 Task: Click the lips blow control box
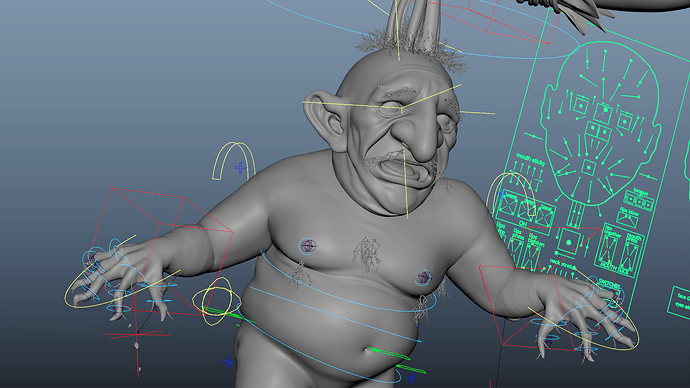pyautogui.click(x=628, y=218)
